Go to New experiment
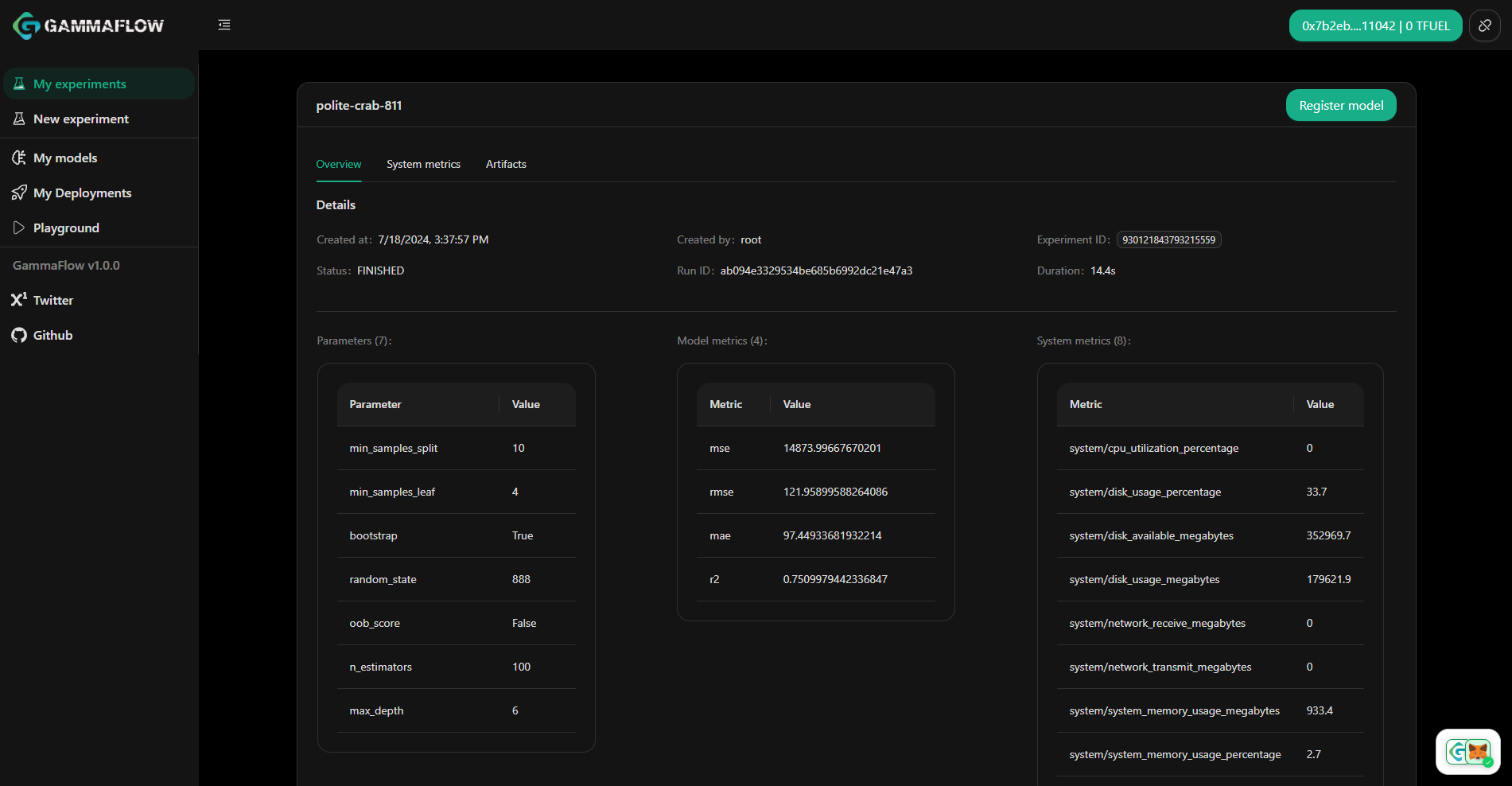Image resolution: width=1512 pixels, height=786 pixels. [x=99, y=119]
